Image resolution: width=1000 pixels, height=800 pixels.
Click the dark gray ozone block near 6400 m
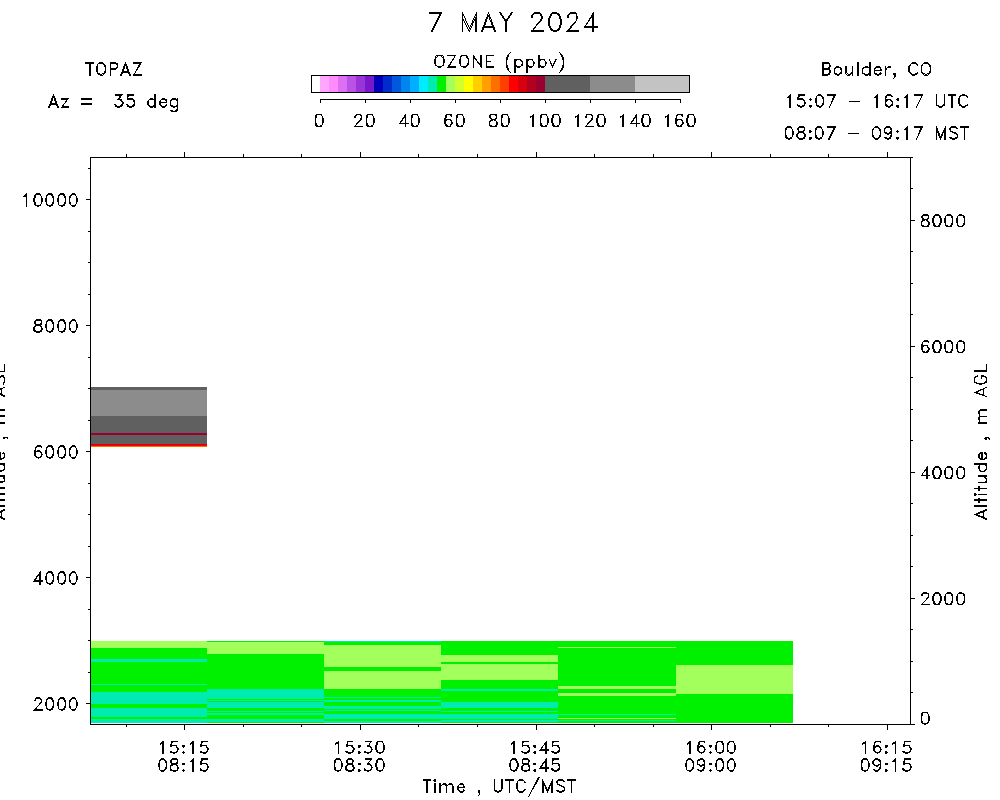coord(149,424)
